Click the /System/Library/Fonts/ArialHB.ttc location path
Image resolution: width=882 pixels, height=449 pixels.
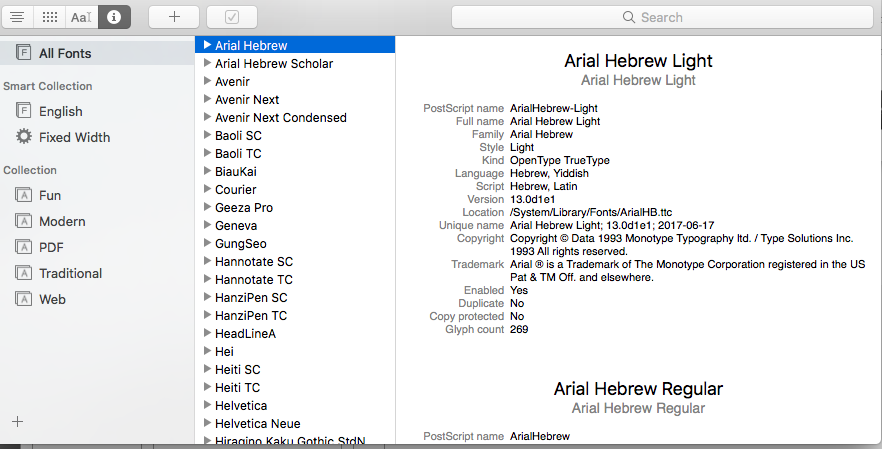pos(591,212)
